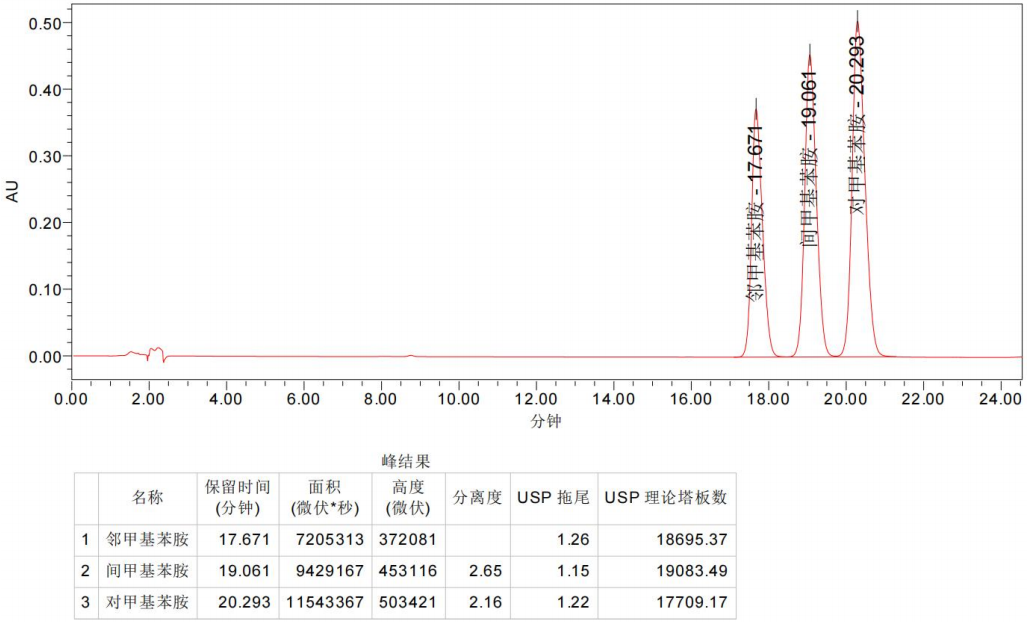This screenshot has width=1028, height=622.
Task: Select the 名称 column header
Action: (x=148, y=498)
